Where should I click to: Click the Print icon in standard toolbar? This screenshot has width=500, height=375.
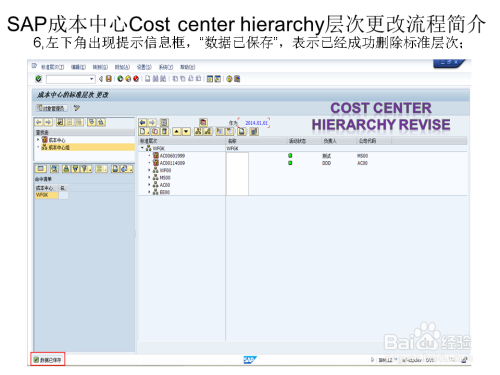[147, 79]
